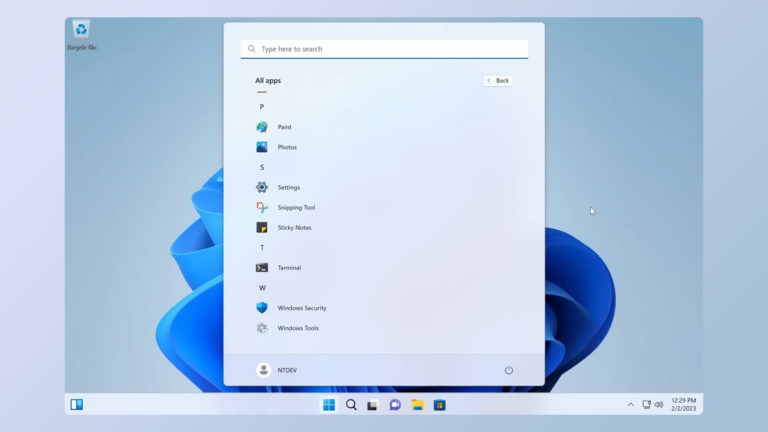Open Windows Security shield icon
Viewport: 768px width, 432px height.
click(262, 308)
